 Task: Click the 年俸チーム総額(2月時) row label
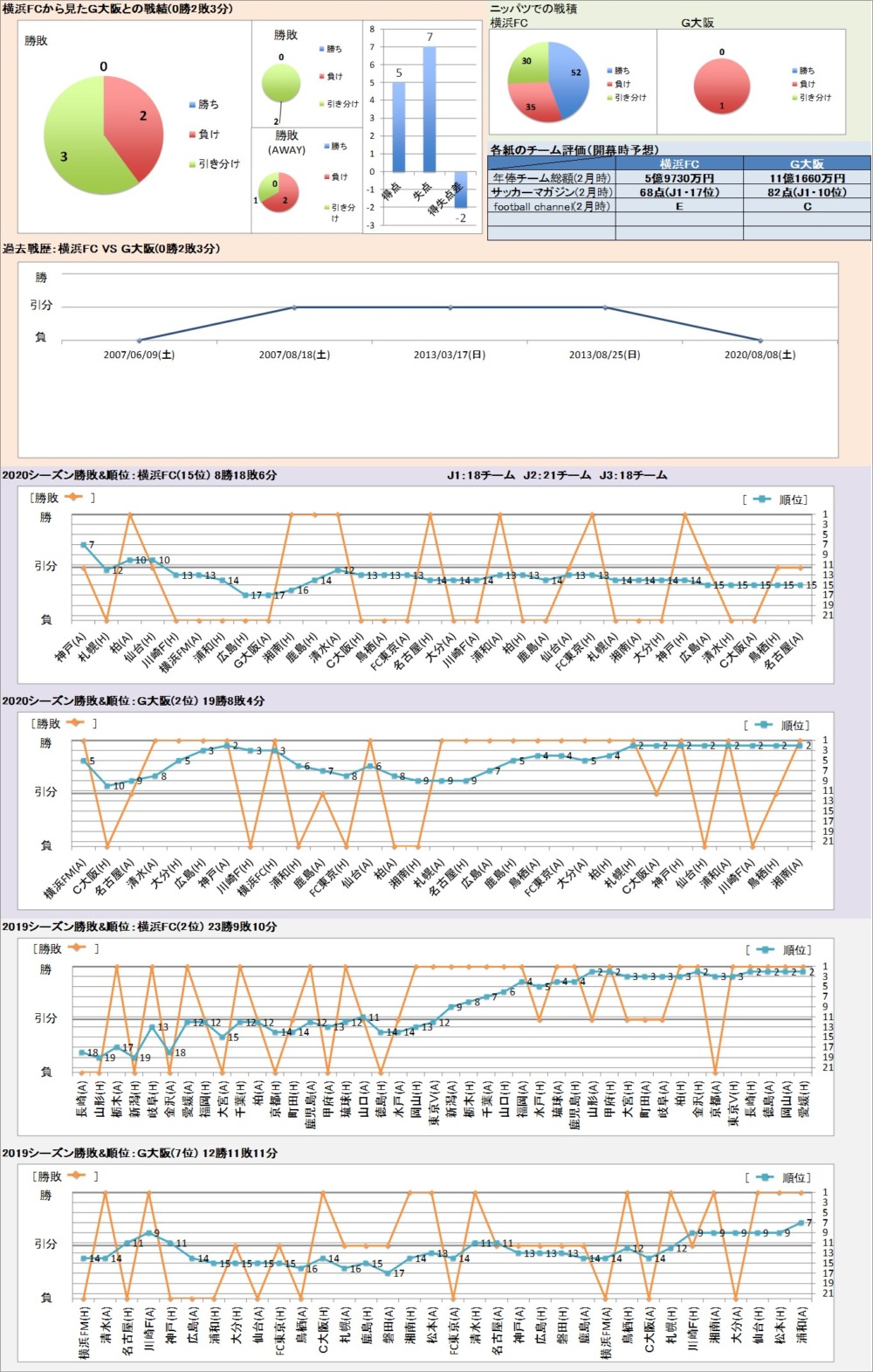pos(552,177)
